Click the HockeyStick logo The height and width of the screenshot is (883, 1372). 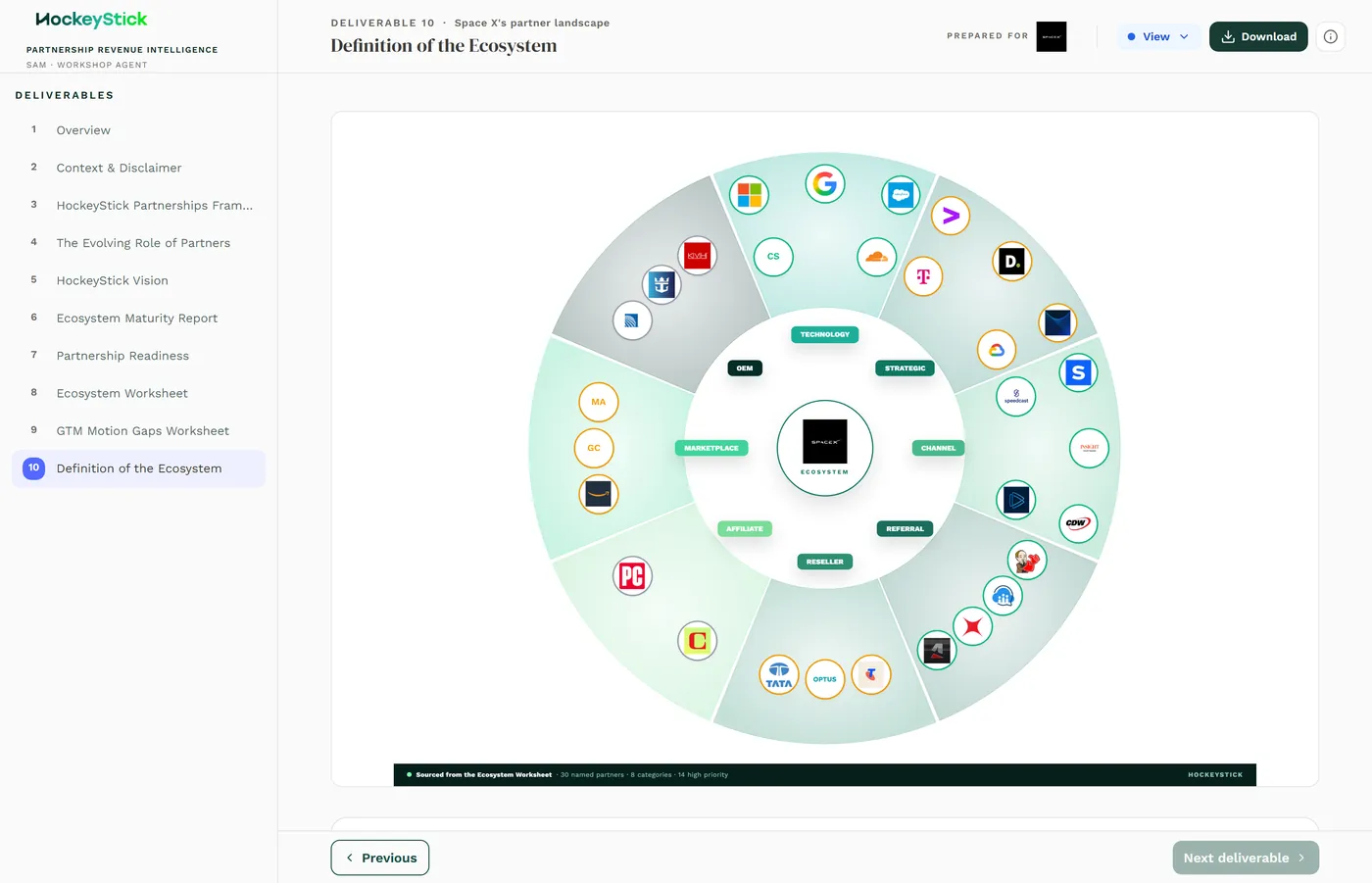click(x=91, y=20)
